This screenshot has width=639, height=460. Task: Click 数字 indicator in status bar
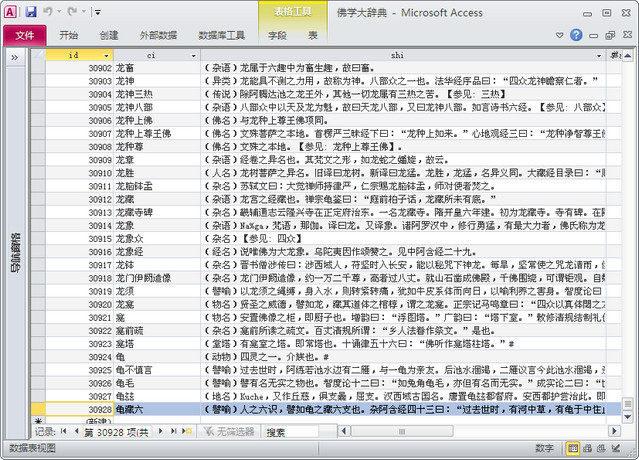pos(544,448)
